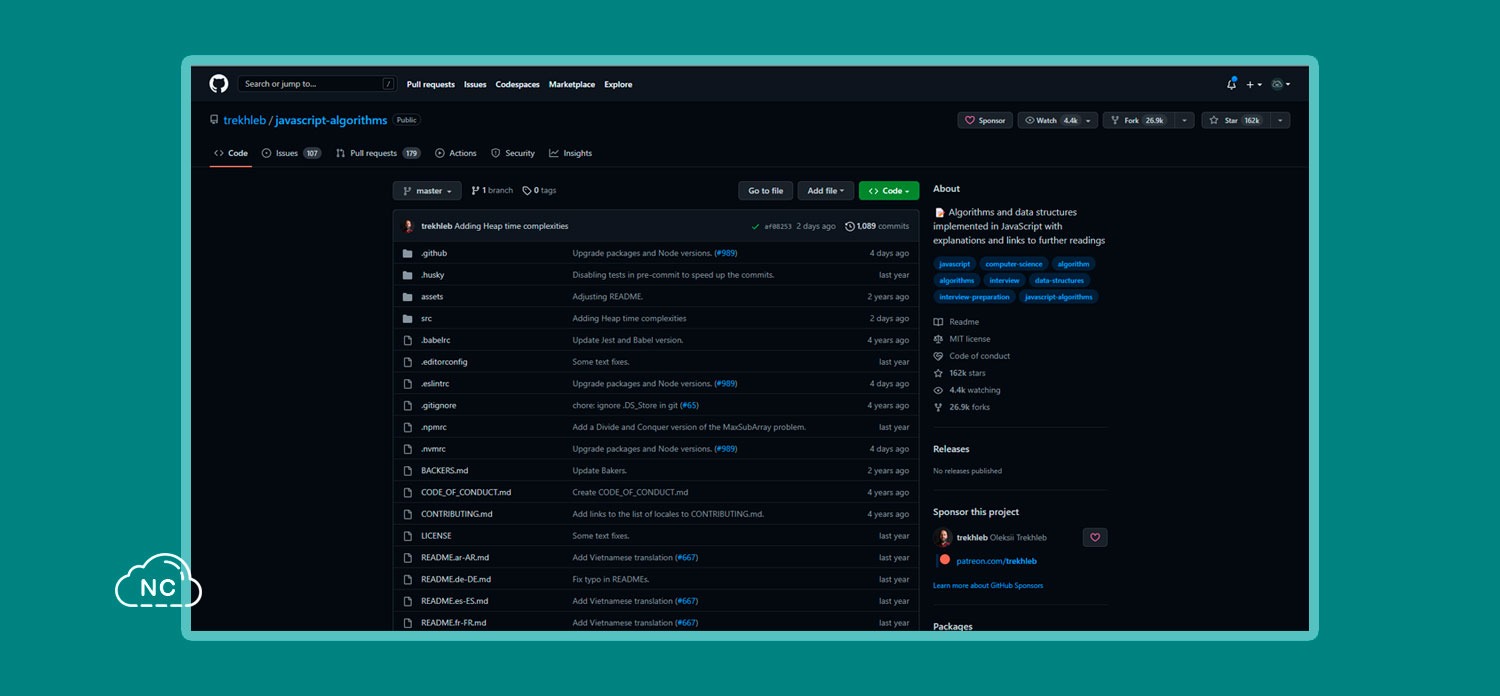Open the CODE_OF_CONDUCT.md file

(466, 493)
